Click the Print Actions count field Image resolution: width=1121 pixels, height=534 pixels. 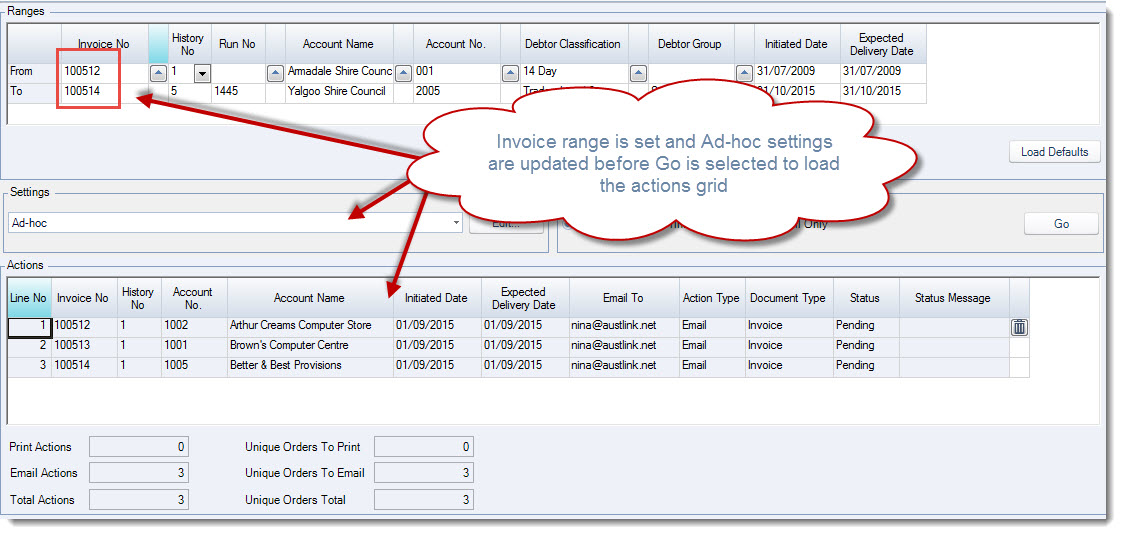[x=139, y=447]
